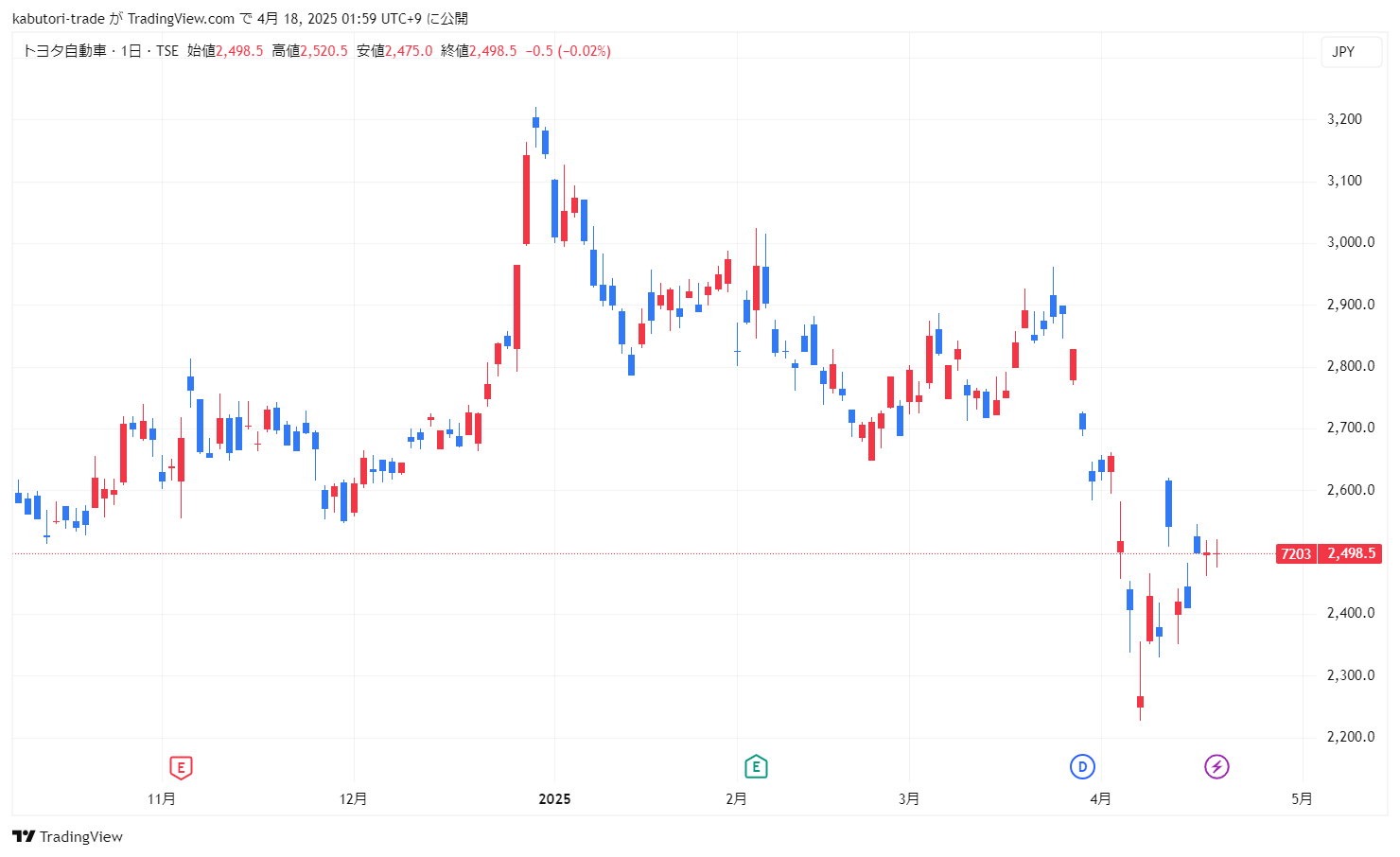Click the 3,100 price axis label
1400x857 pixels.
click(1345, 181)
